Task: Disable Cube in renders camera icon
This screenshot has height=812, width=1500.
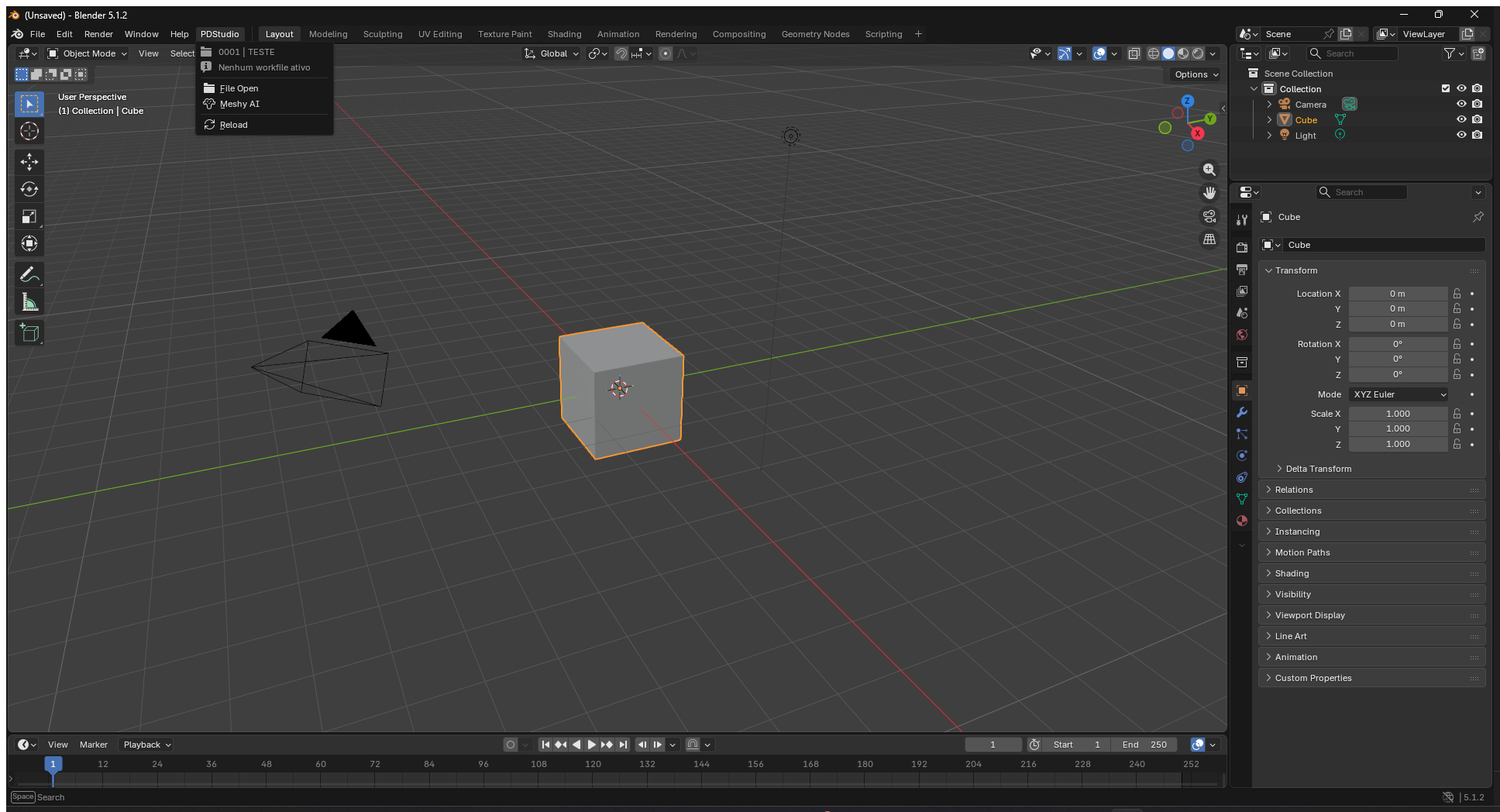Action: point(1478,119)
